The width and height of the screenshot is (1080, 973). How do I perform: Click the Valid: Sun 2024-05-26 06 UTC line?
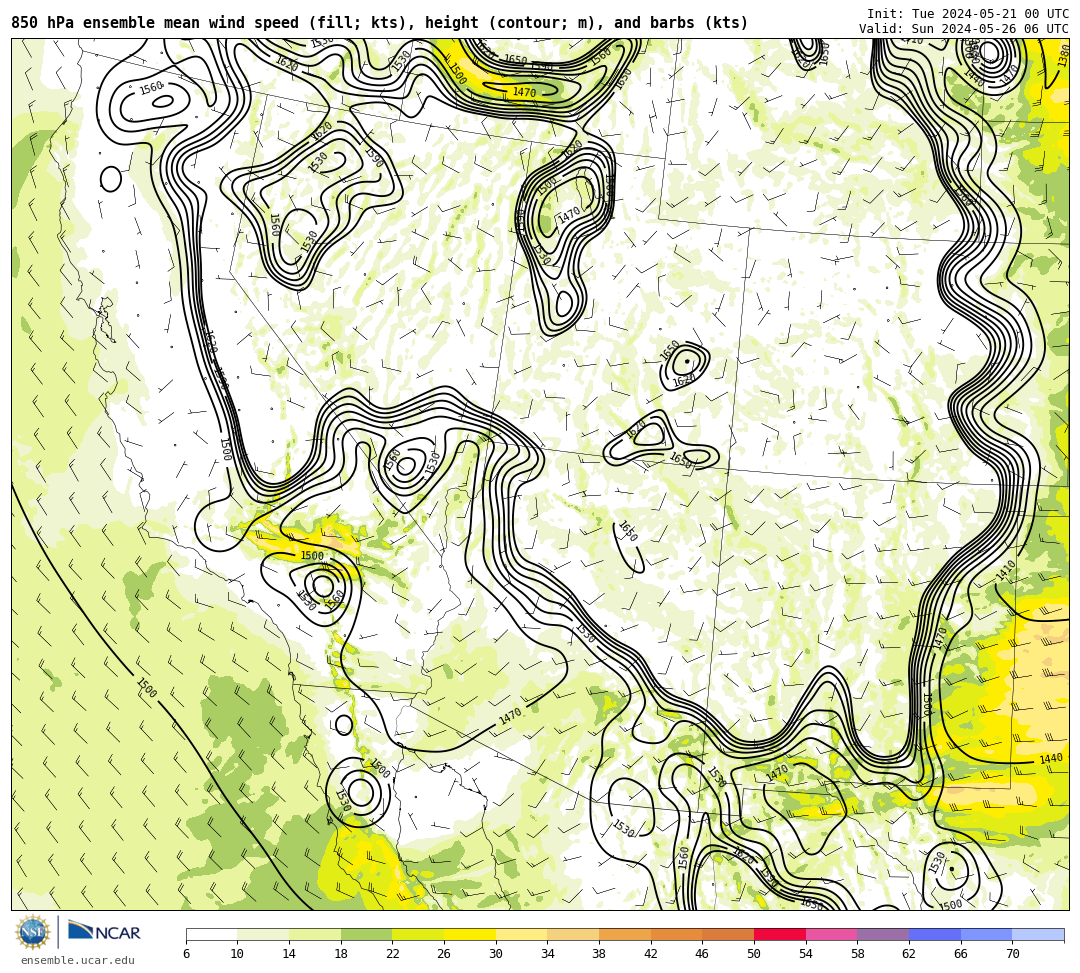[x=964, y=29]
